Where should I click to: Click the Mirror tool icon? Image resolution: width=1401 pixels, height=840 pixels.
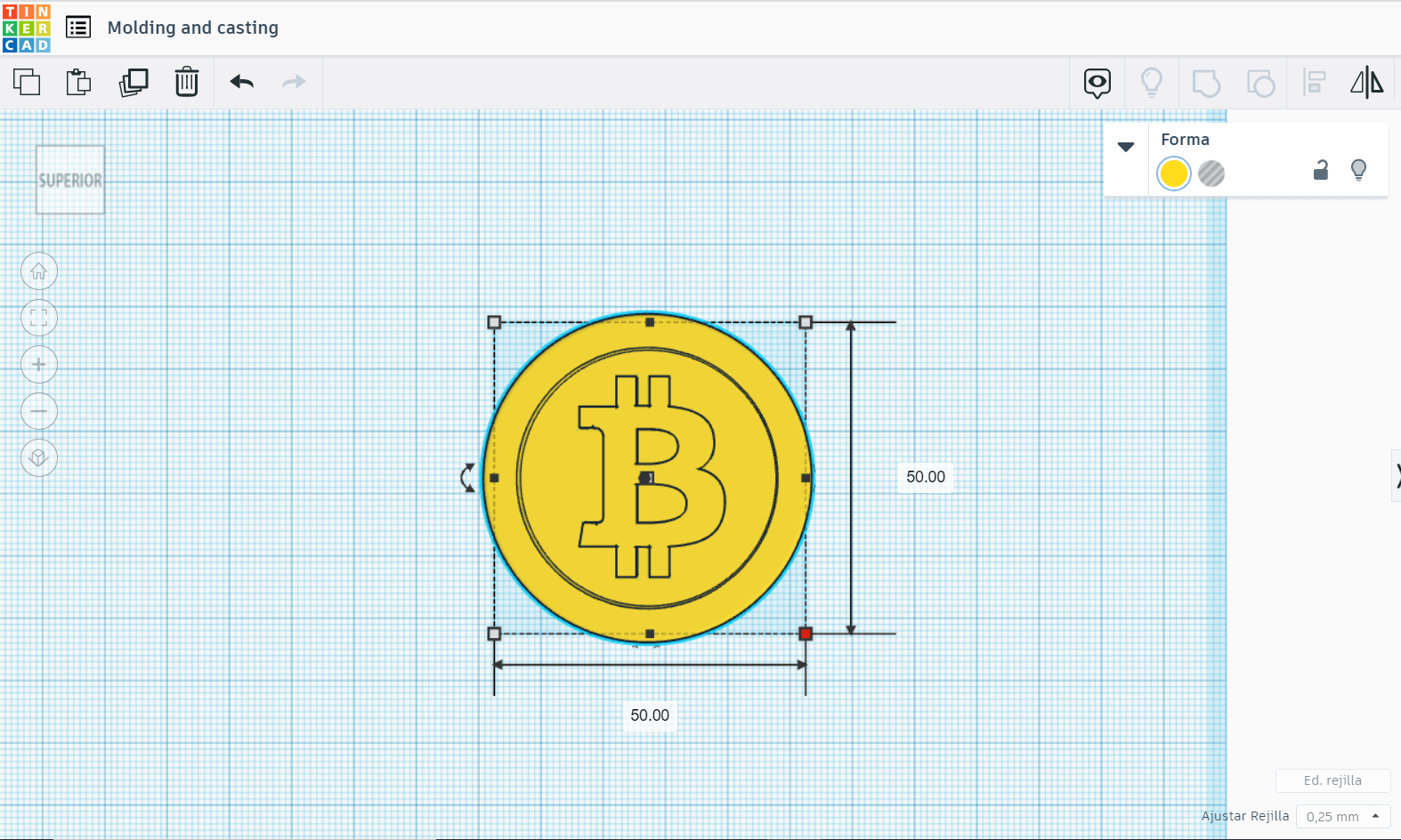(1367, 83)
